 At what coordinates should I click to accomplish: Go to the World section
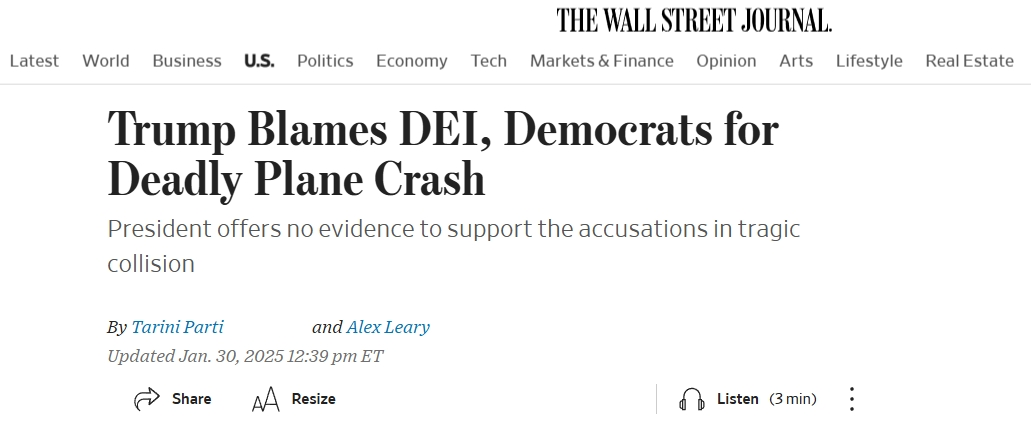(x=106, y=61)
